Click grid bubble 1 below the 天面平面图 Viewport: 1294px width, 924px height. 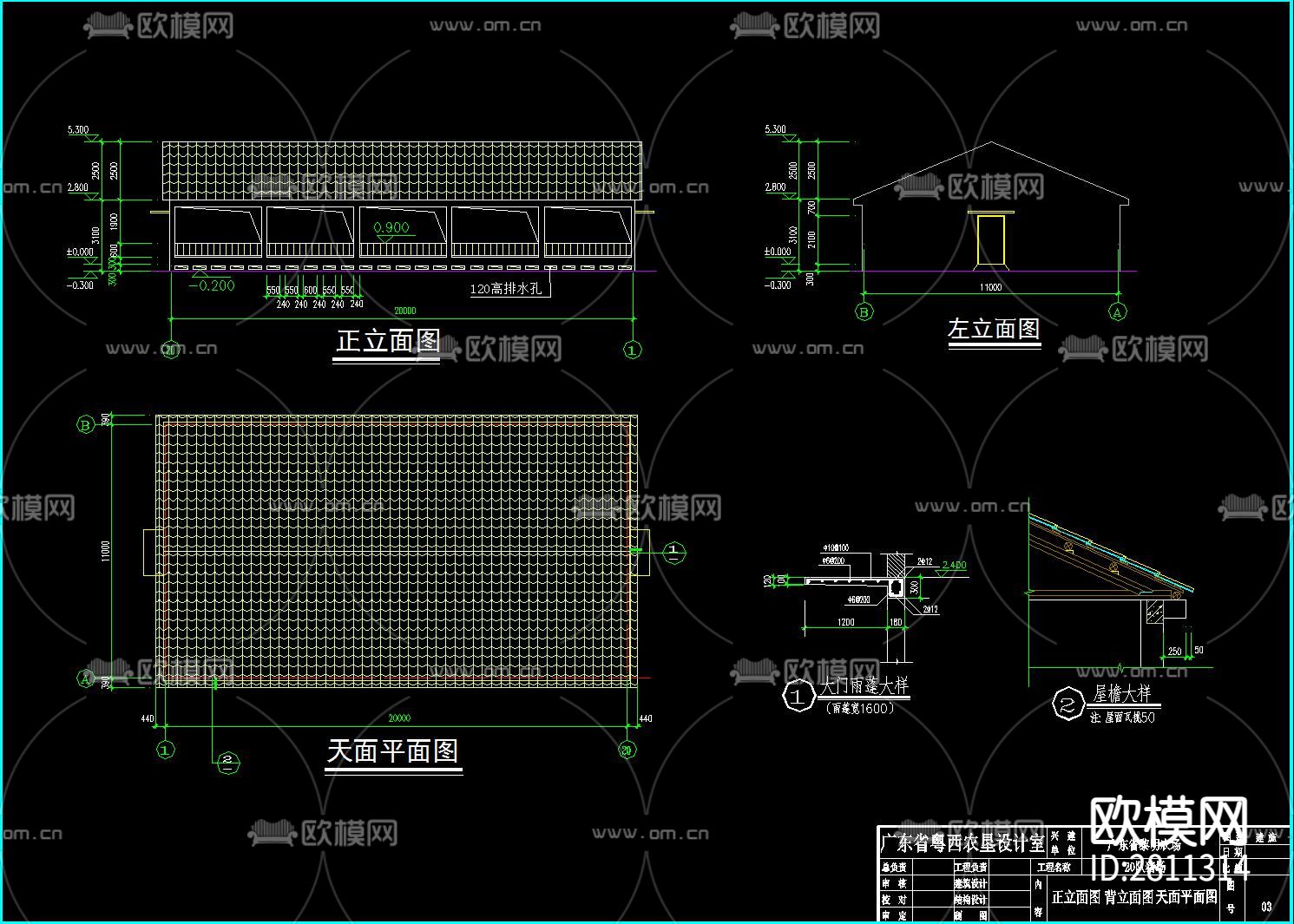pos(164,749)
